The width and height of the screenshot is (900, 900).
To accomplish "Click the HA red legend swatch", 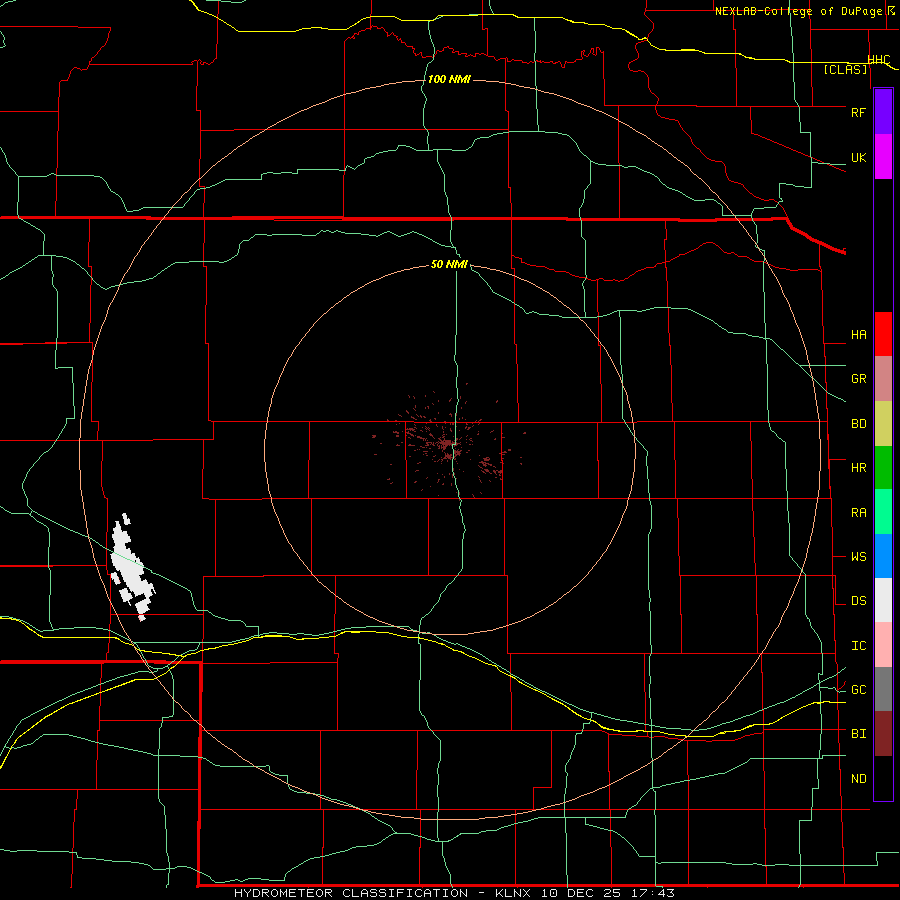I will click(x=883, y=334).
